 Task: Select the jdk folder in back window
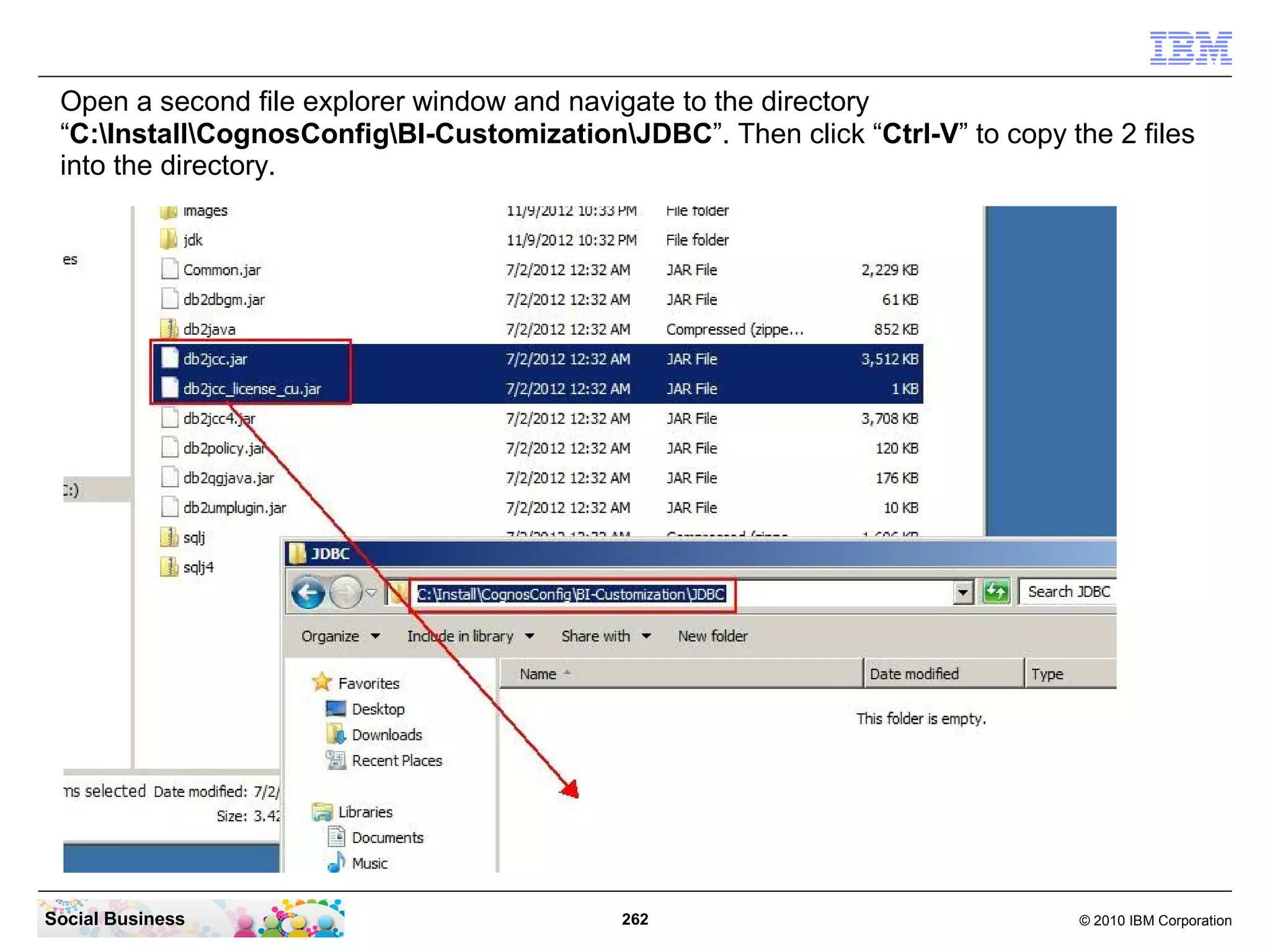click(193, 240)
